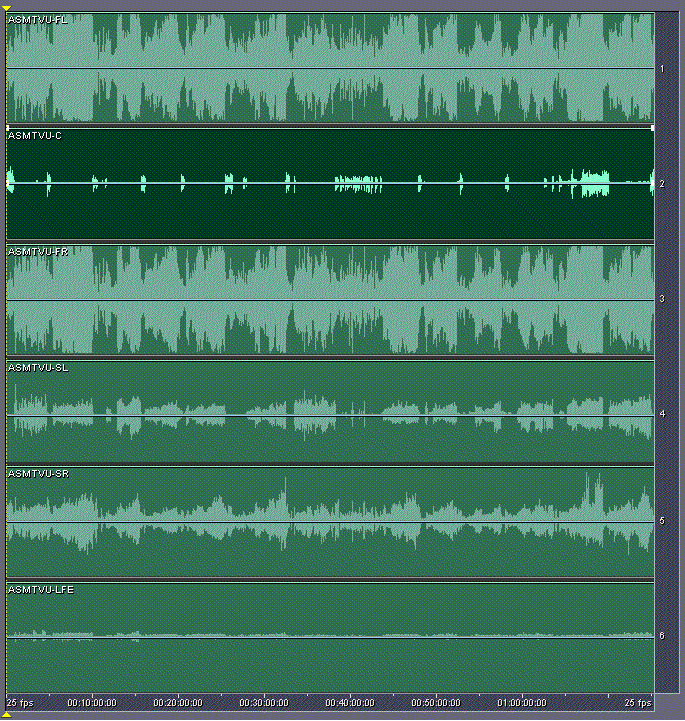Click track number 1 on right edge
This screenshot has width=685, height=721.
point(662,69)
